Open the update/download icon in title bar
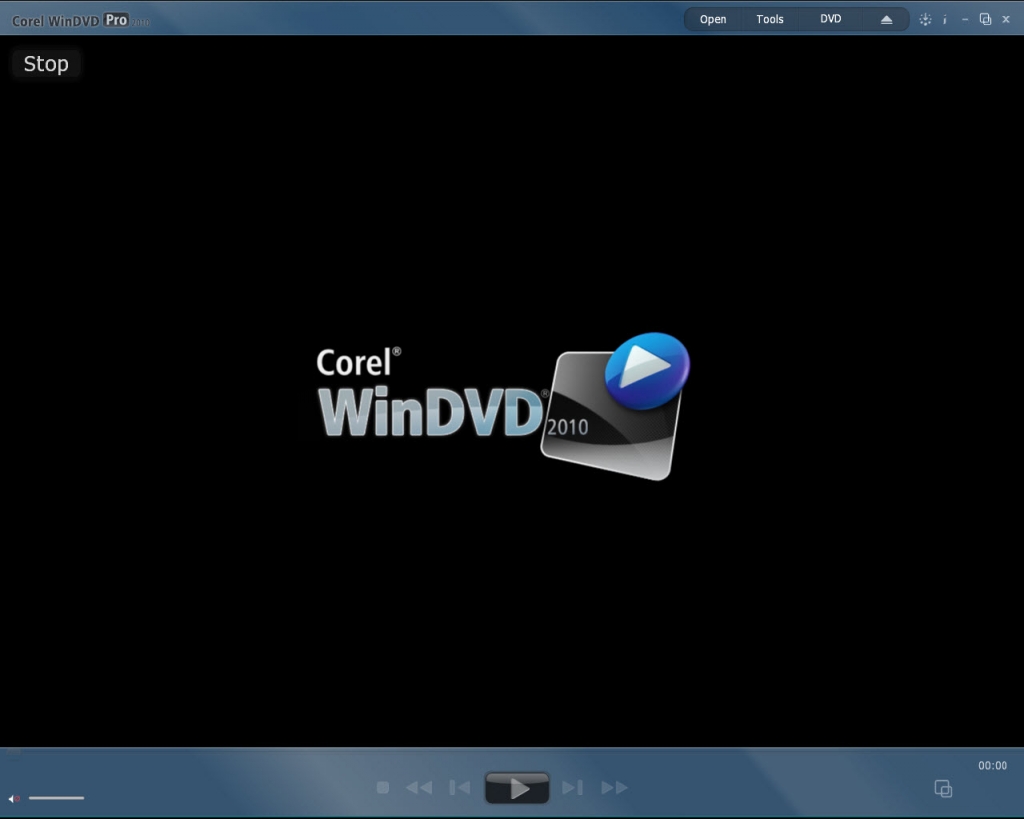 point(925,19)
